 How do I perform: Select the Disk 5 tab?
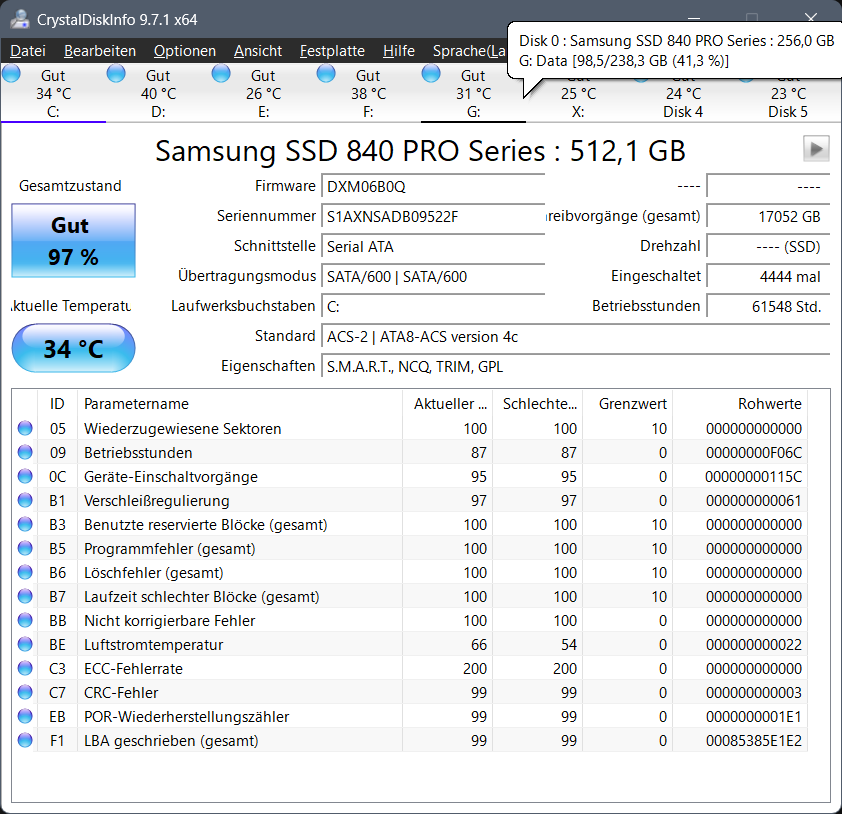click(x=788, y=102)
